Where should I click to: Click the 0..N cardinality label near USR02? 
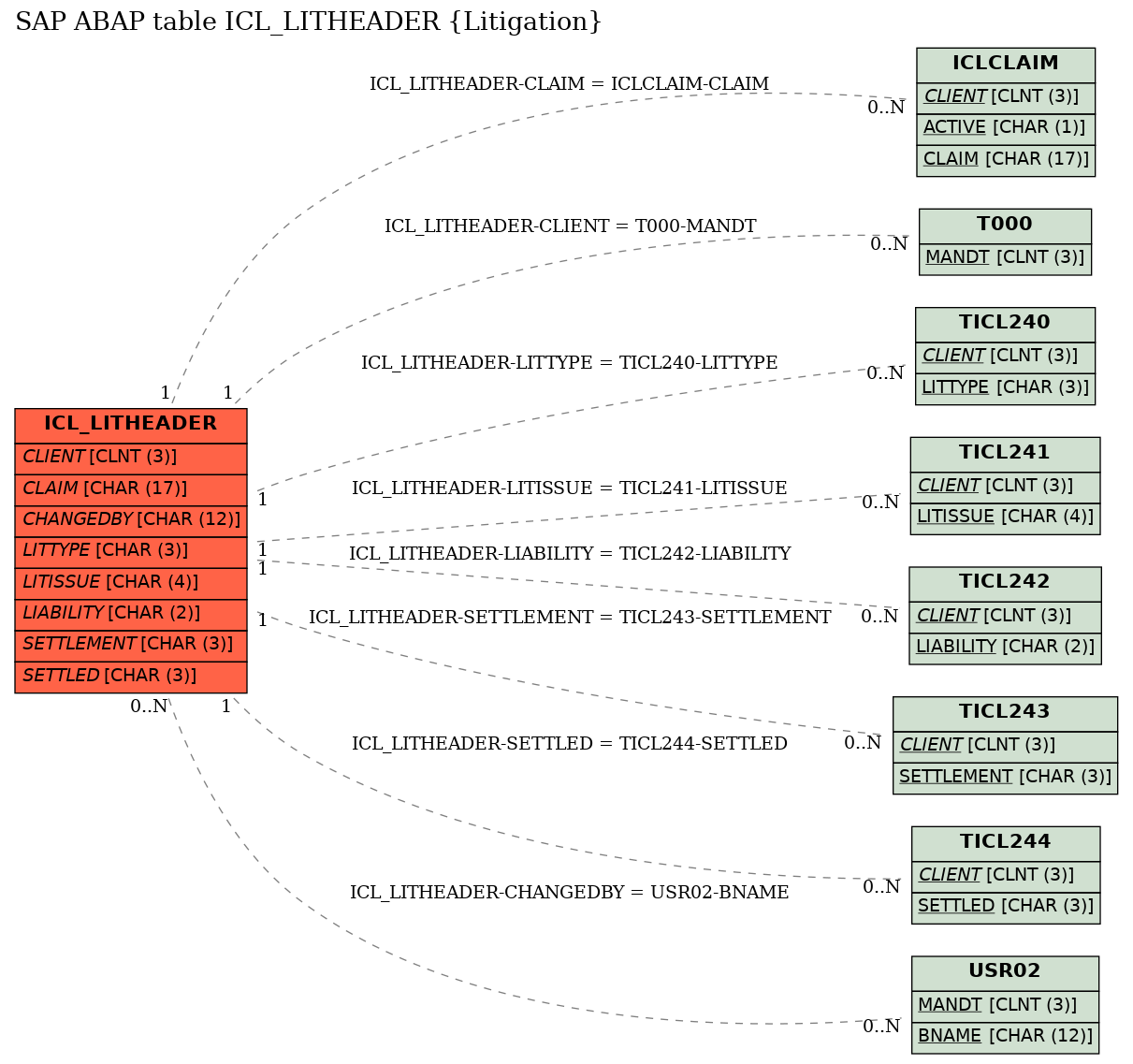click(x=881, y=1027)
